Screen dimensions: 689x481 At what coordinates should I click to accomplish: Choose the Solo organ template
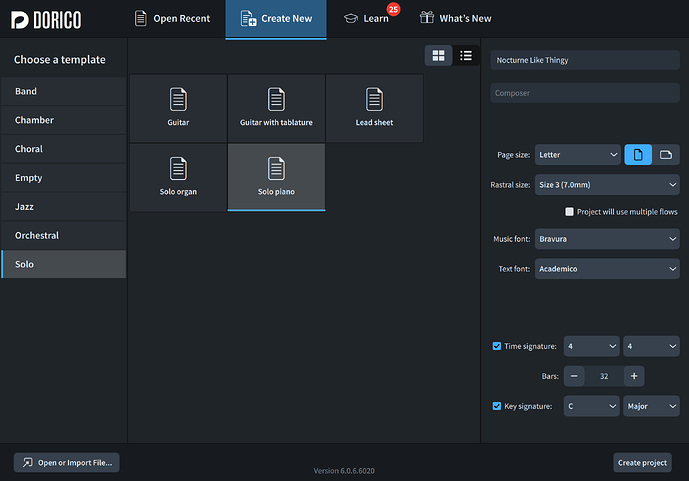click(x=178, y=177)
